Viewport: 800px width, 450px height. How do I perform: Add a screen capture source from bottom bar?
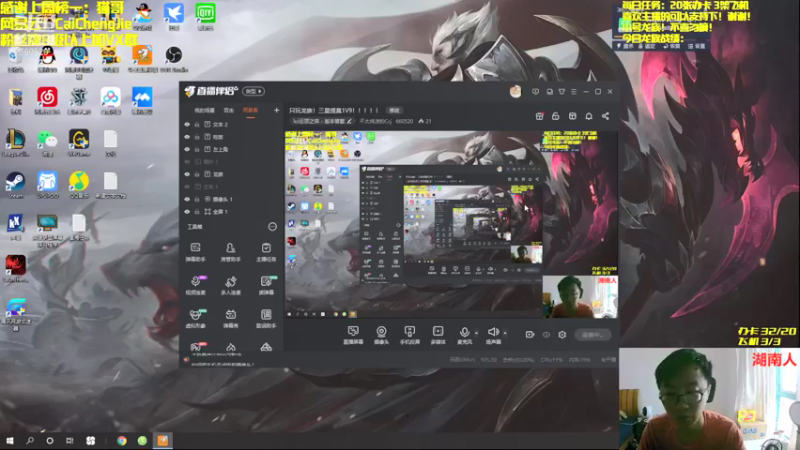click(353, 335)
